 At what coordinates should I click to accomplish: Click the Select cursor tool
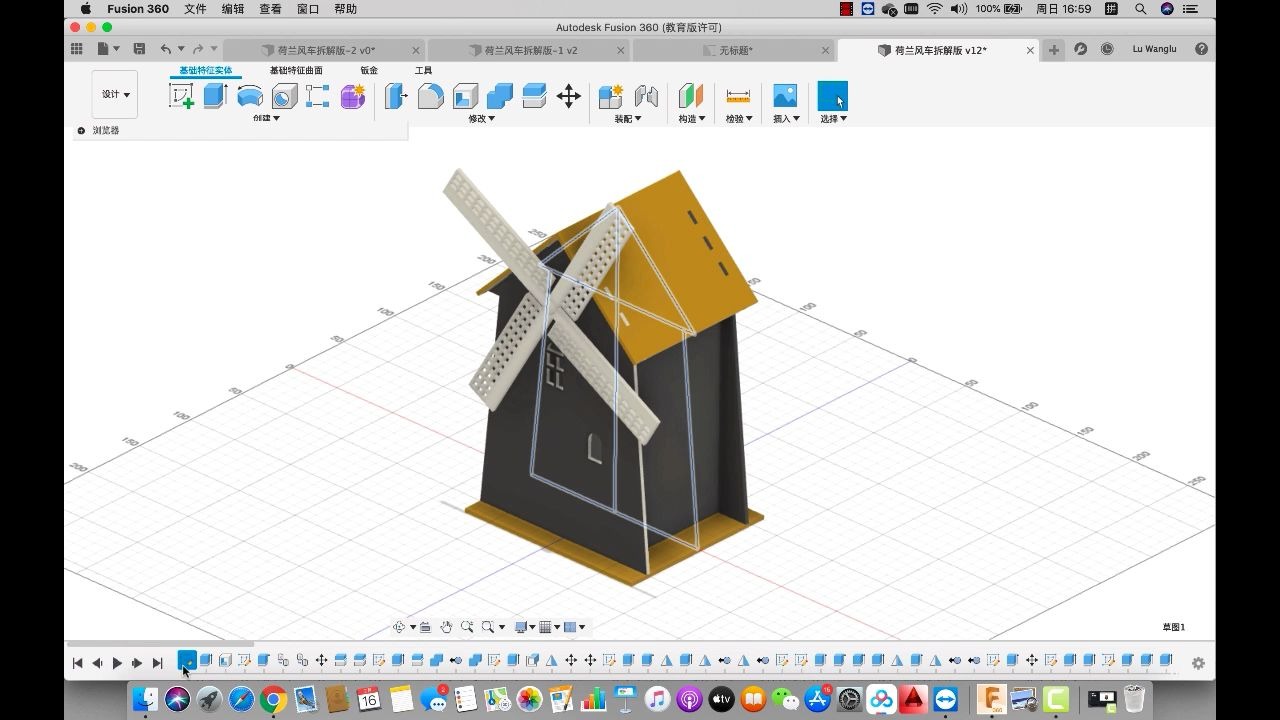point(832,96)
